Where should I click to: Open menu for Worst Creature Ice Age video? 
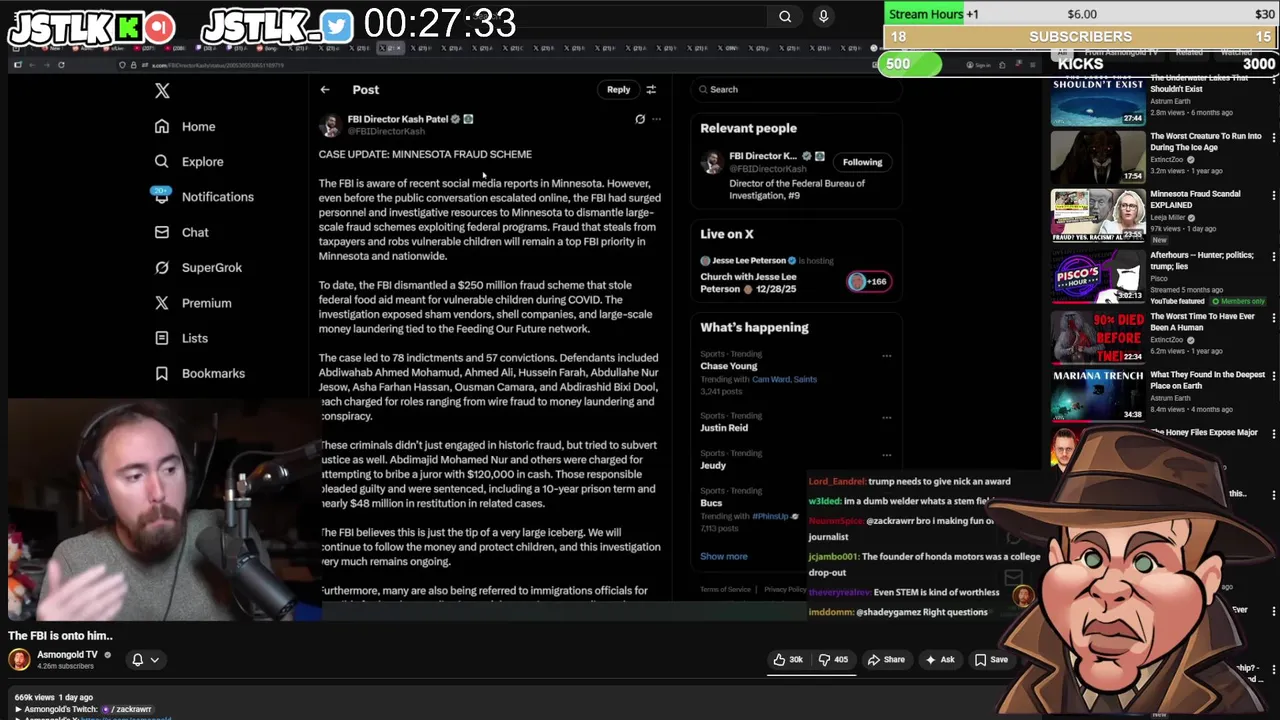[x=1273, y=138]
